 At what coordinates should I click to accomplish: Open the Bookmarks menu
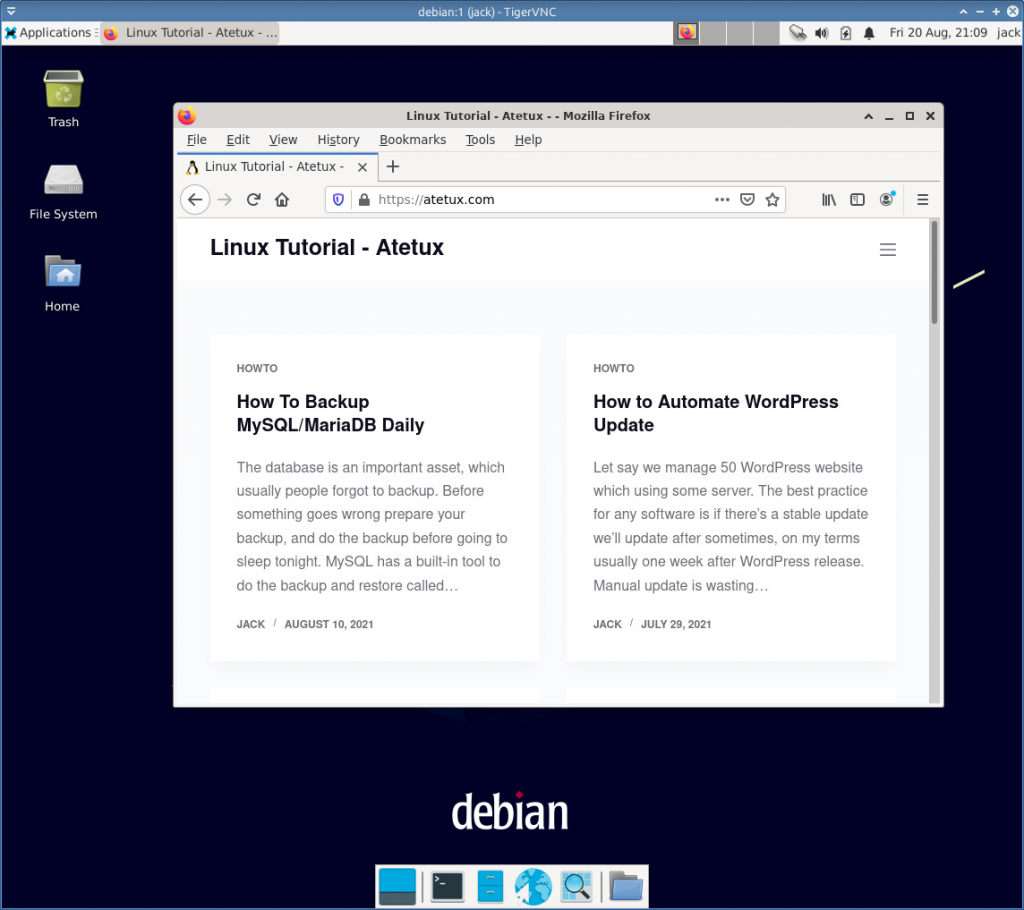pos(412,140)
